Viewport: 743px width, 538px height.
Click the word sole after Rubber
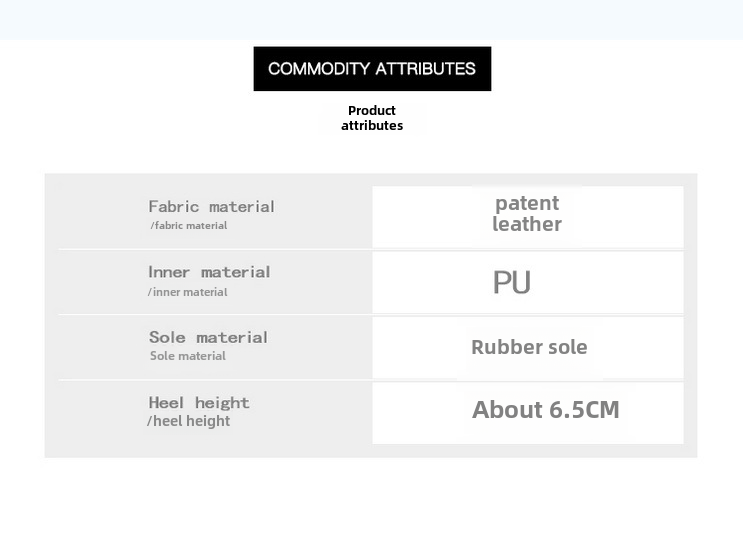tap(566, 348)
